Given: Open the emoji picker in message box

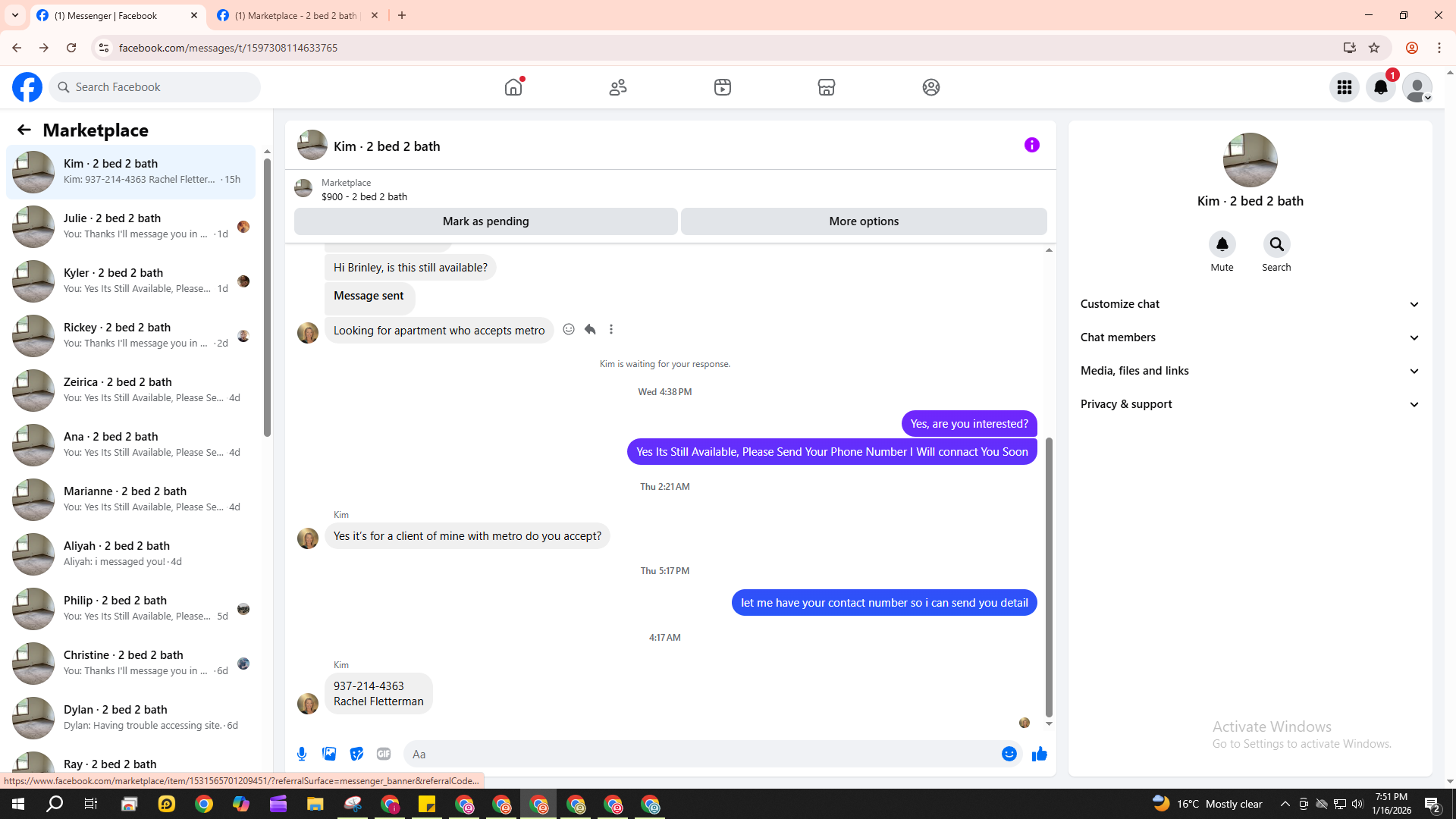Looking at the screenshot, I should click(1009, 754).
